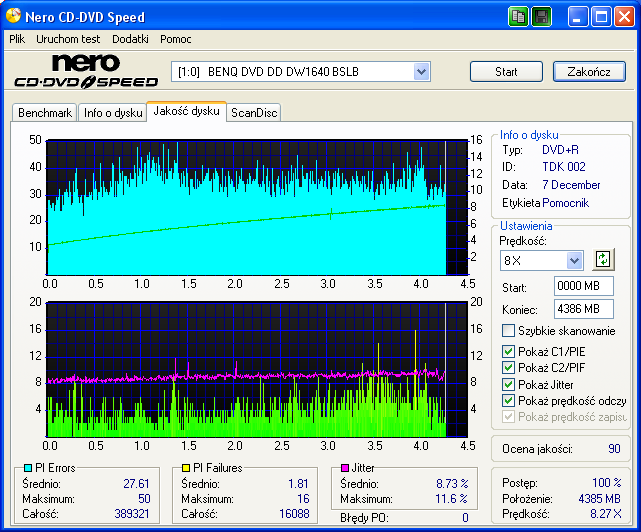Open the Dodatki menu
Screen dimensions: 641x532
coord(130,39)
